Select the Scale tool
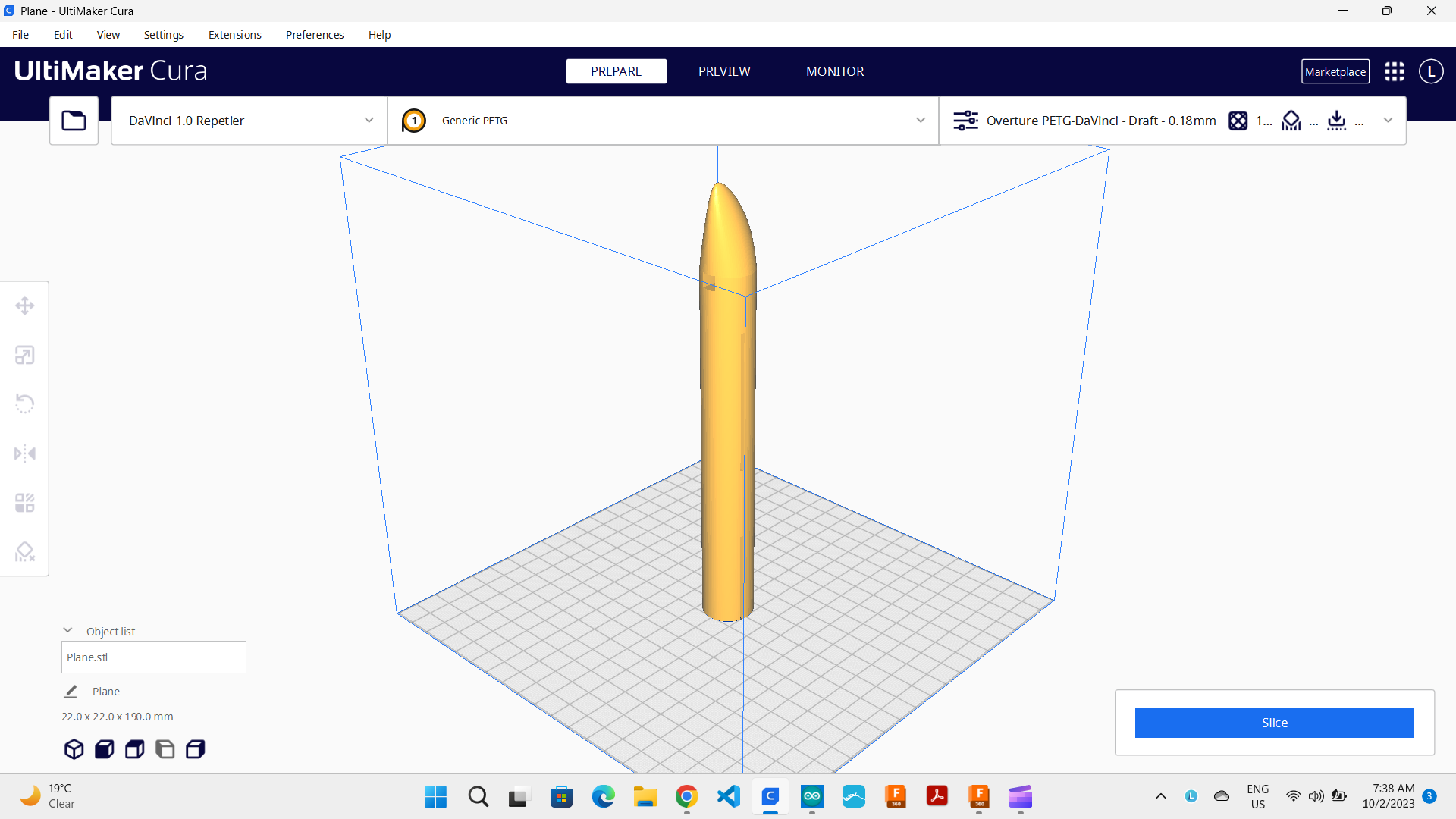1456x819 pixels. pos(25,354)
